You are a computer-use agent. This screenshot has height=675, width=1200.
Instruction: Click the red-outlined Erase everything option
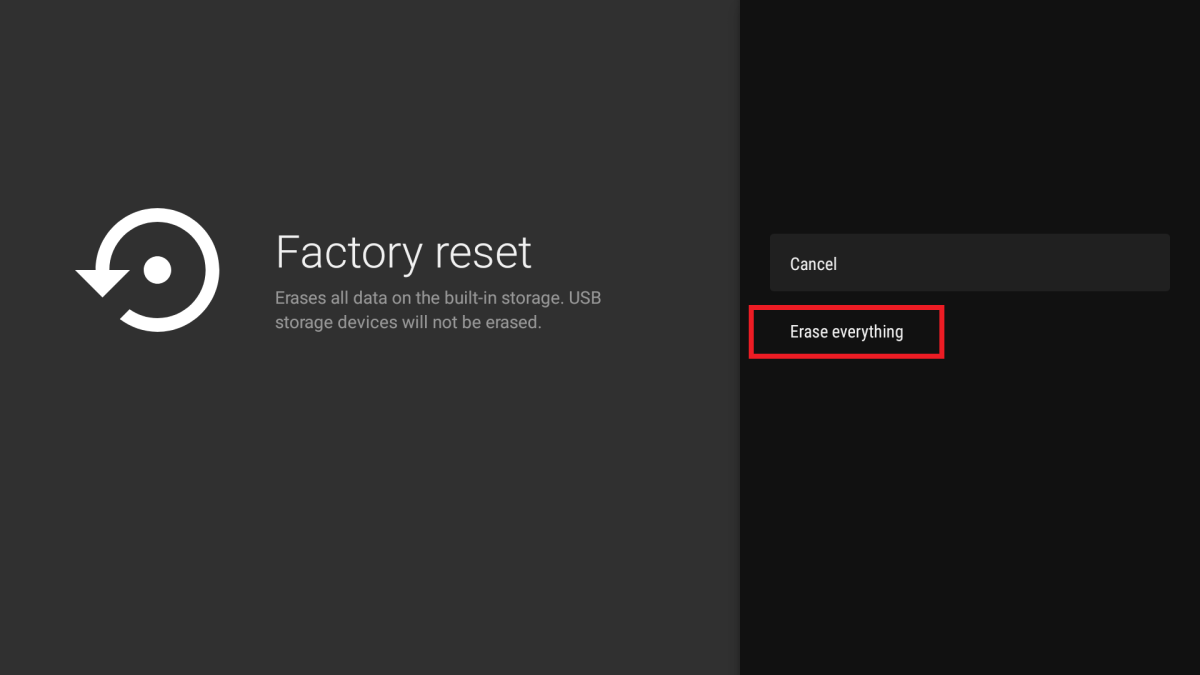click(846, 331)
